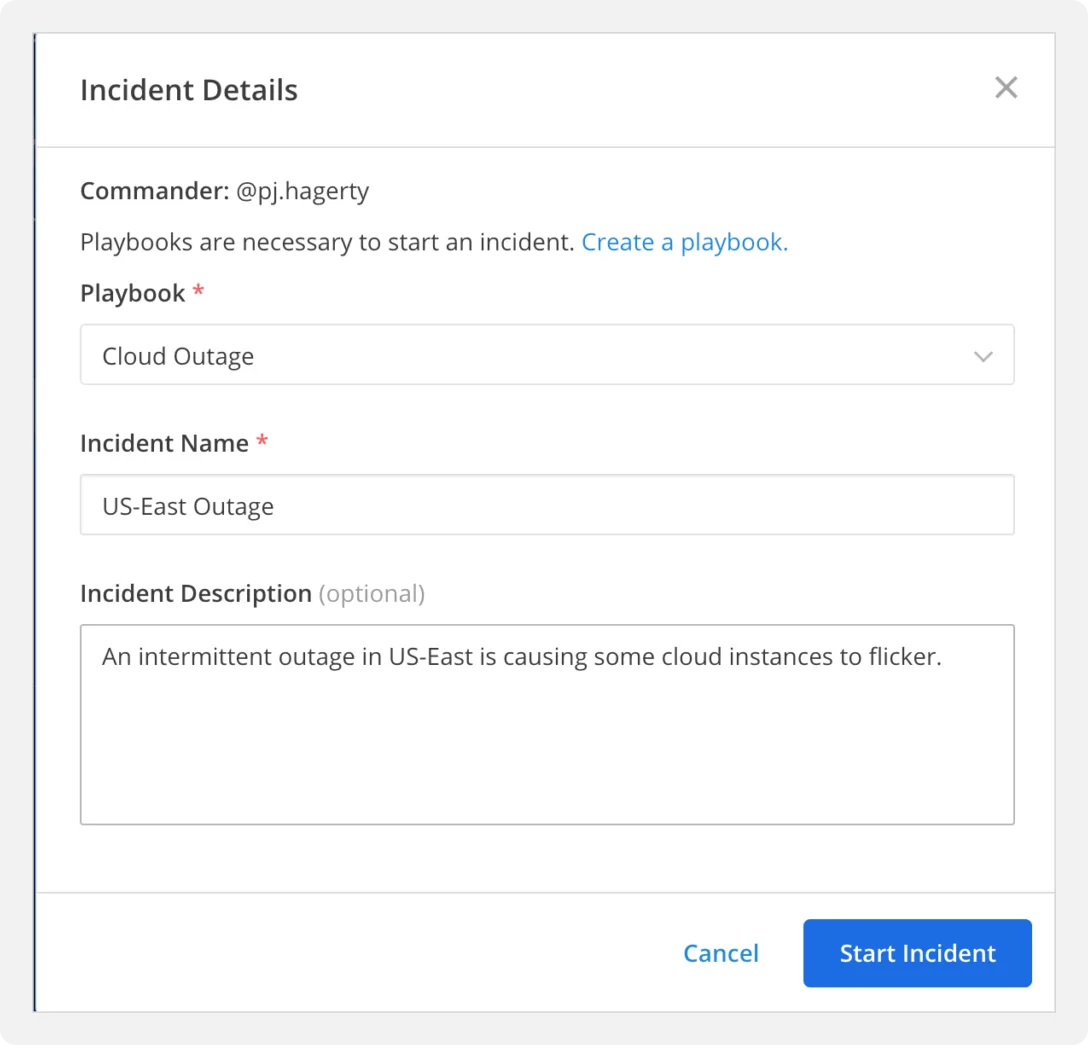Click the Start Incident button

tap(917, 953)
